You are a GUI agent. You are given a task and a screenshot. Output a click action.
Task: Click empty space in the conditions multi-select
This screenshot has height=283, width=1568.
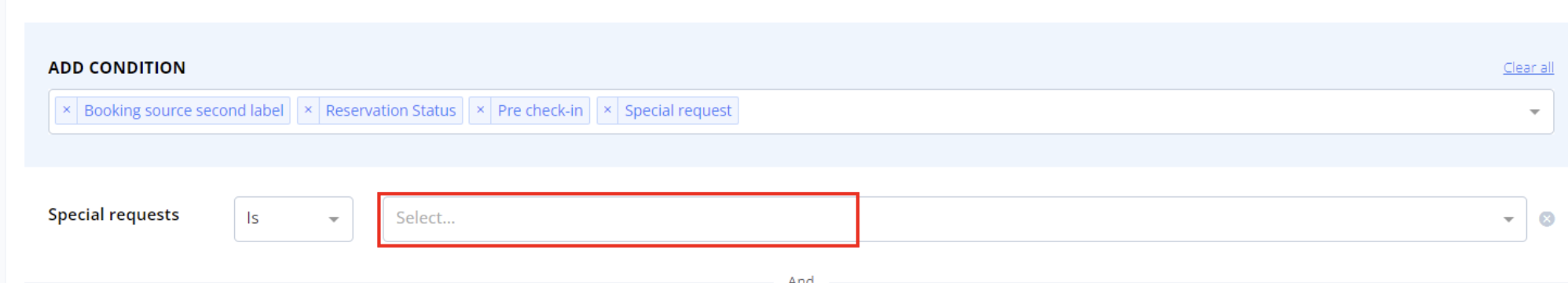tap(1123, 112)
